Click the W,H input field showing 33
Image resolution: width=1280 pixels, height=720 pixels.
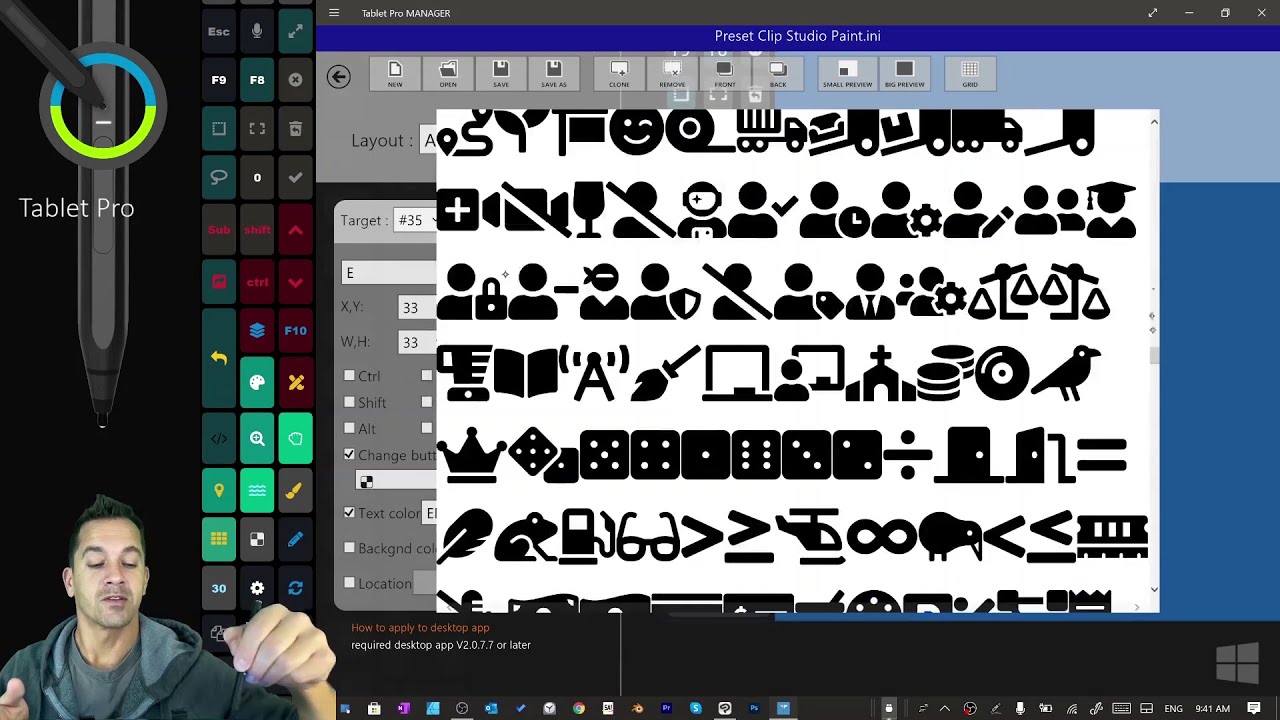tap(416, 343)
